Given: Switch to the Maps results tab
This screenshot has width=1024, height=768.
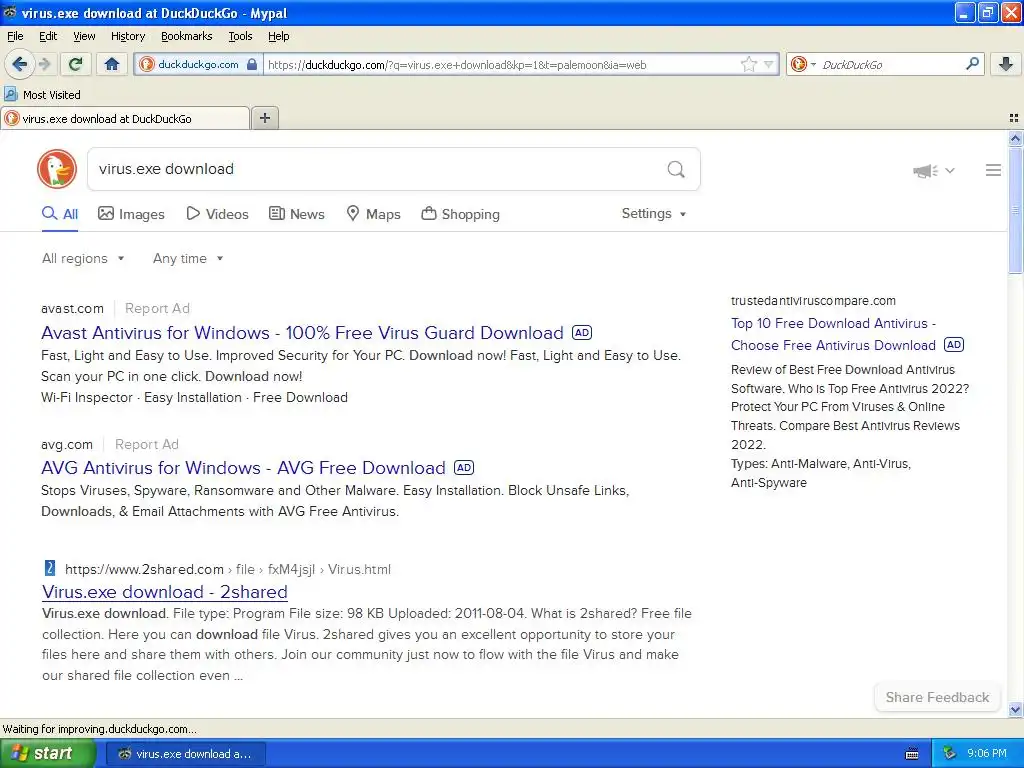Looking at the screenshot, I should click(374, 214).
